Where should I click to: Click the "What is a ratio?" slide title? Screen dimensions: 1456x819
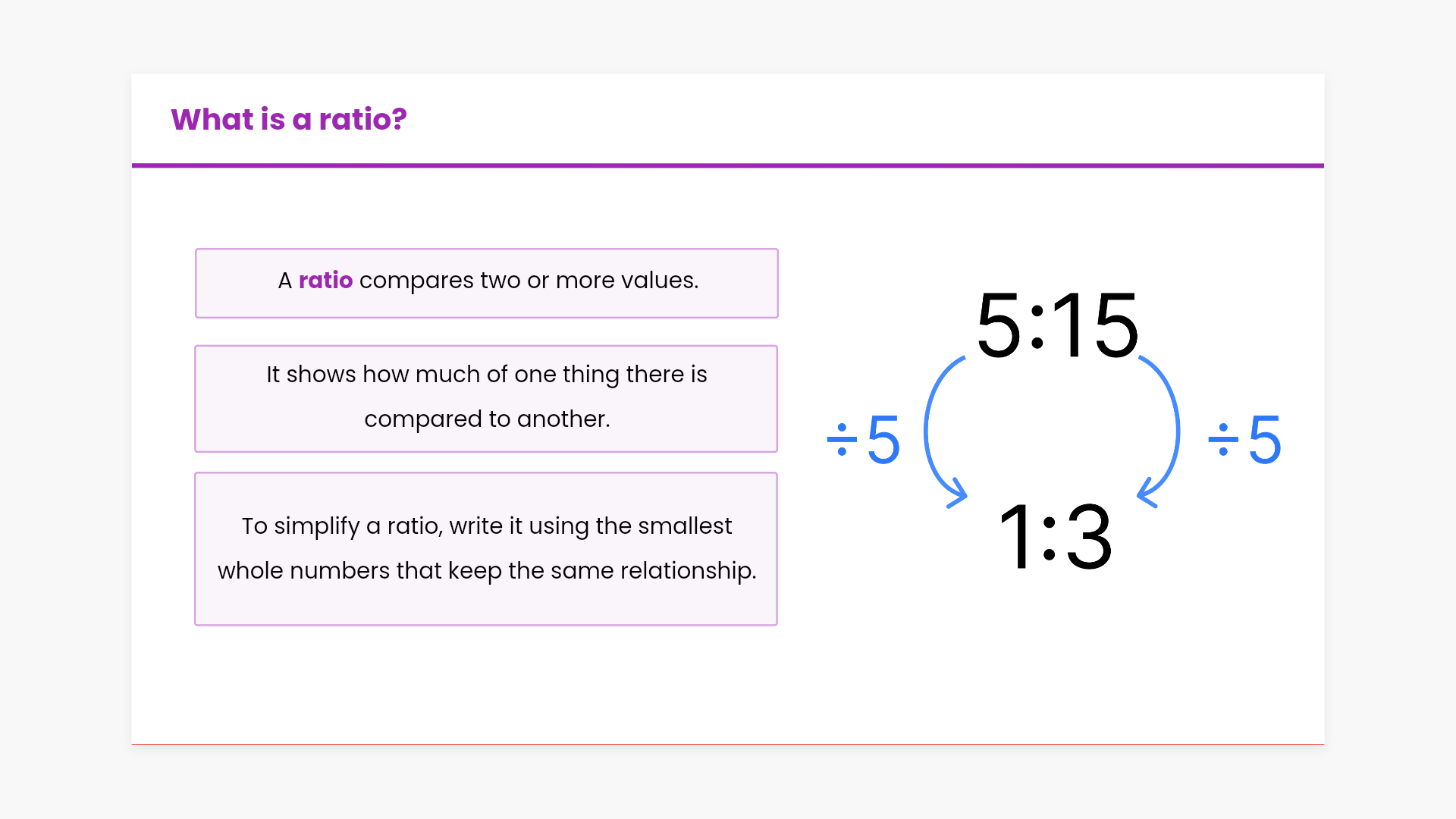pyautogui.click(x=289, y=120)
